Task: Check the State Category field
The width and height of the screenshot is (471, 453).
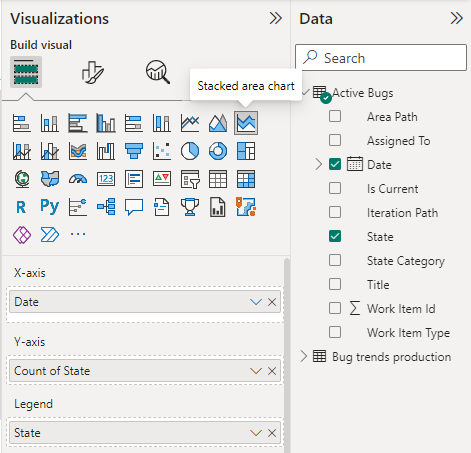Action: coord(335,260)
